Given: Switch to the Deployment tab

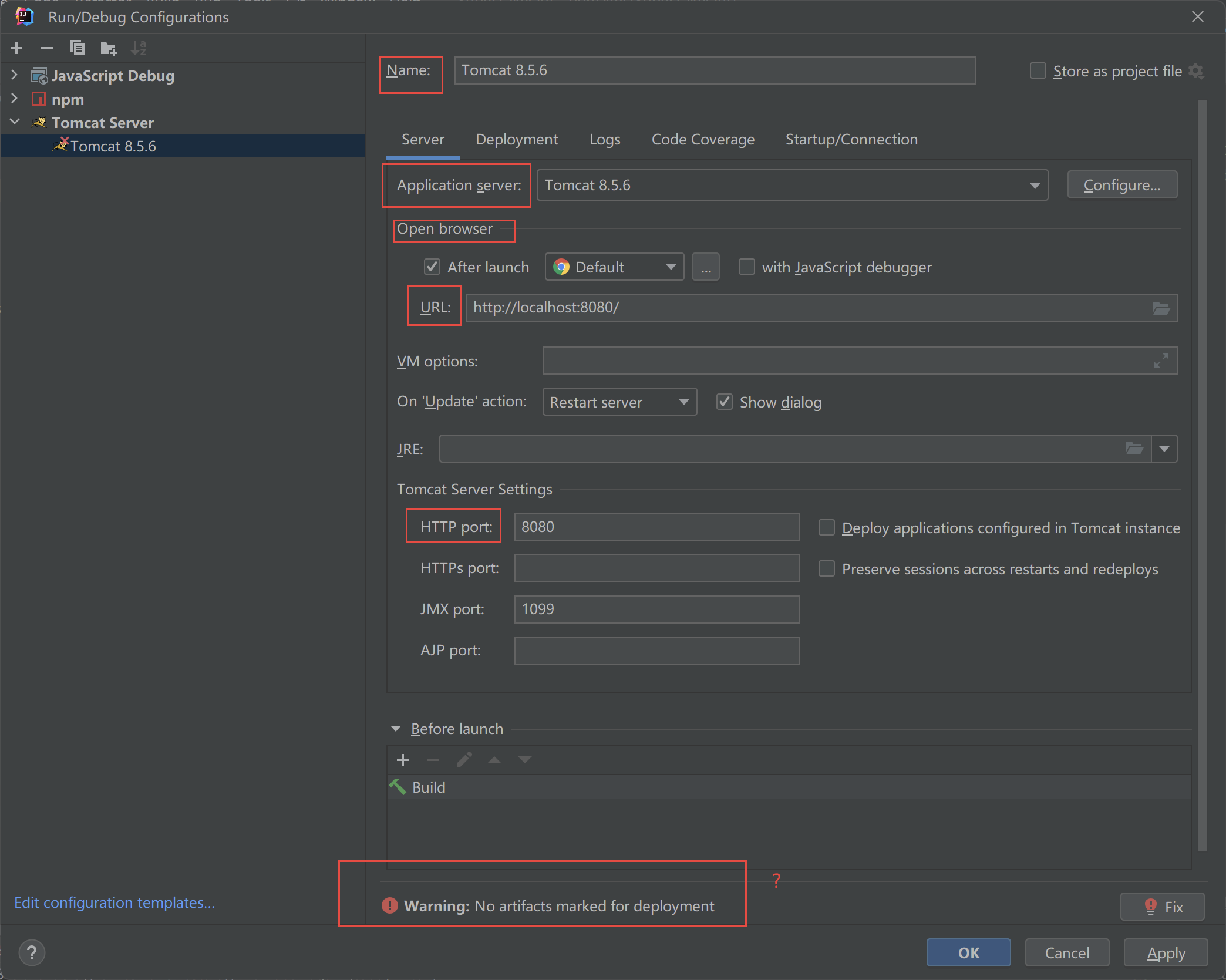Looking at the screenshot, I should [x=517, y=140].
